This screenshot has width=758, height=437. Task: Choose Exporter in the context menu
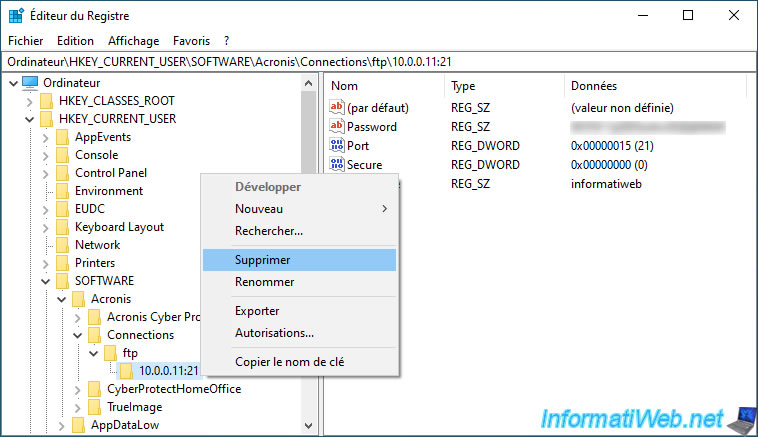(300, 311)
